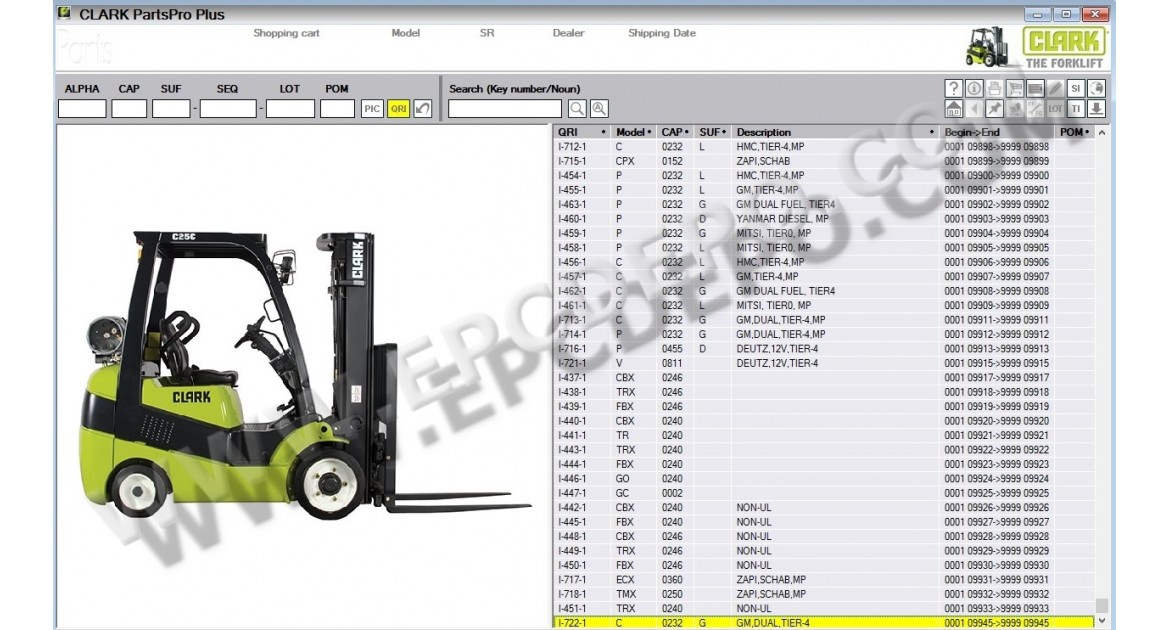This screenshot has height=630, width=1170.
Task: Click the forklift product image
Action: [x=304, y=375]
